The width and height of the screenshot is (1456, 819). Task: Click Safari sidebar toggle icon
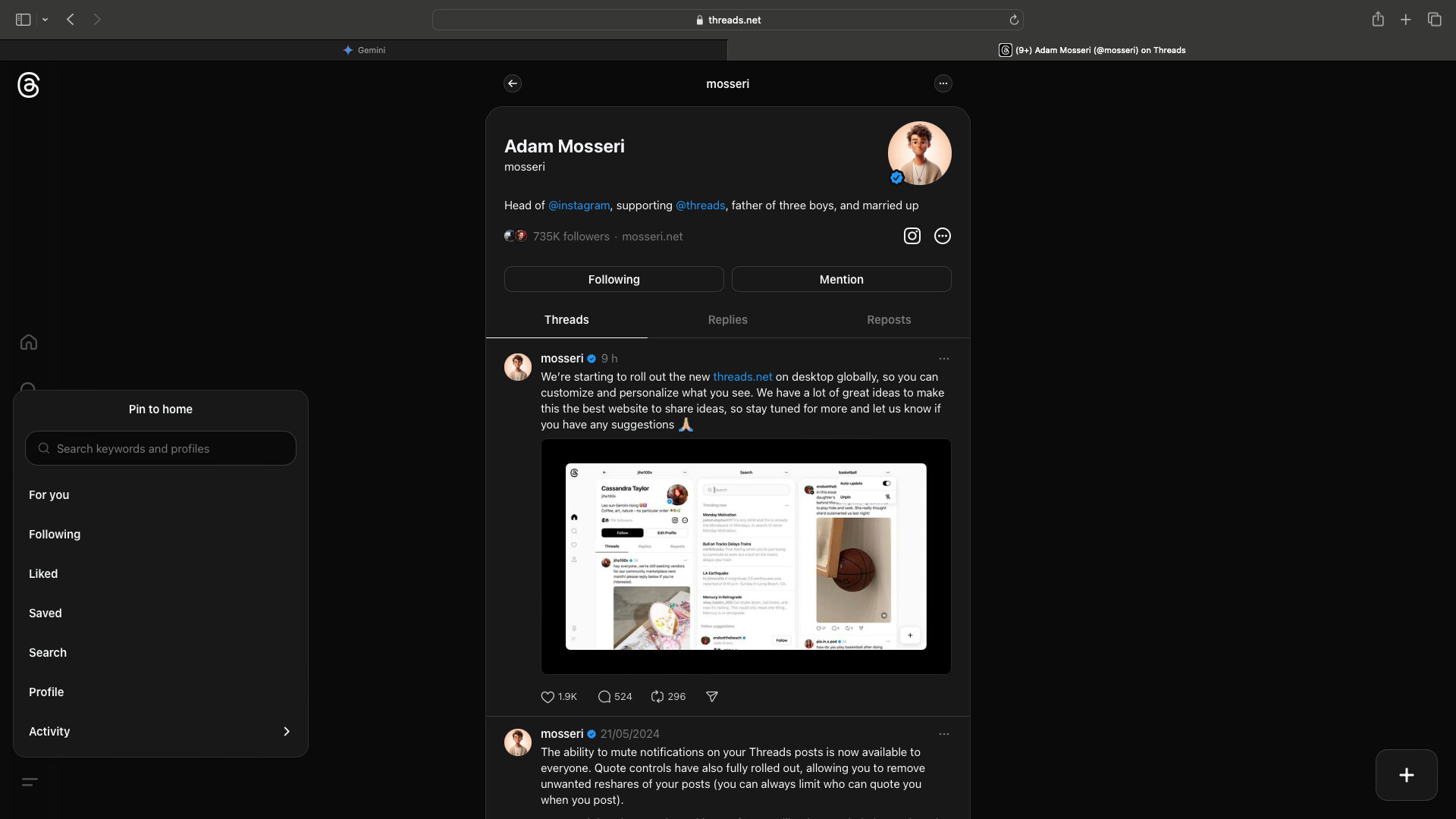pos(24,20)
